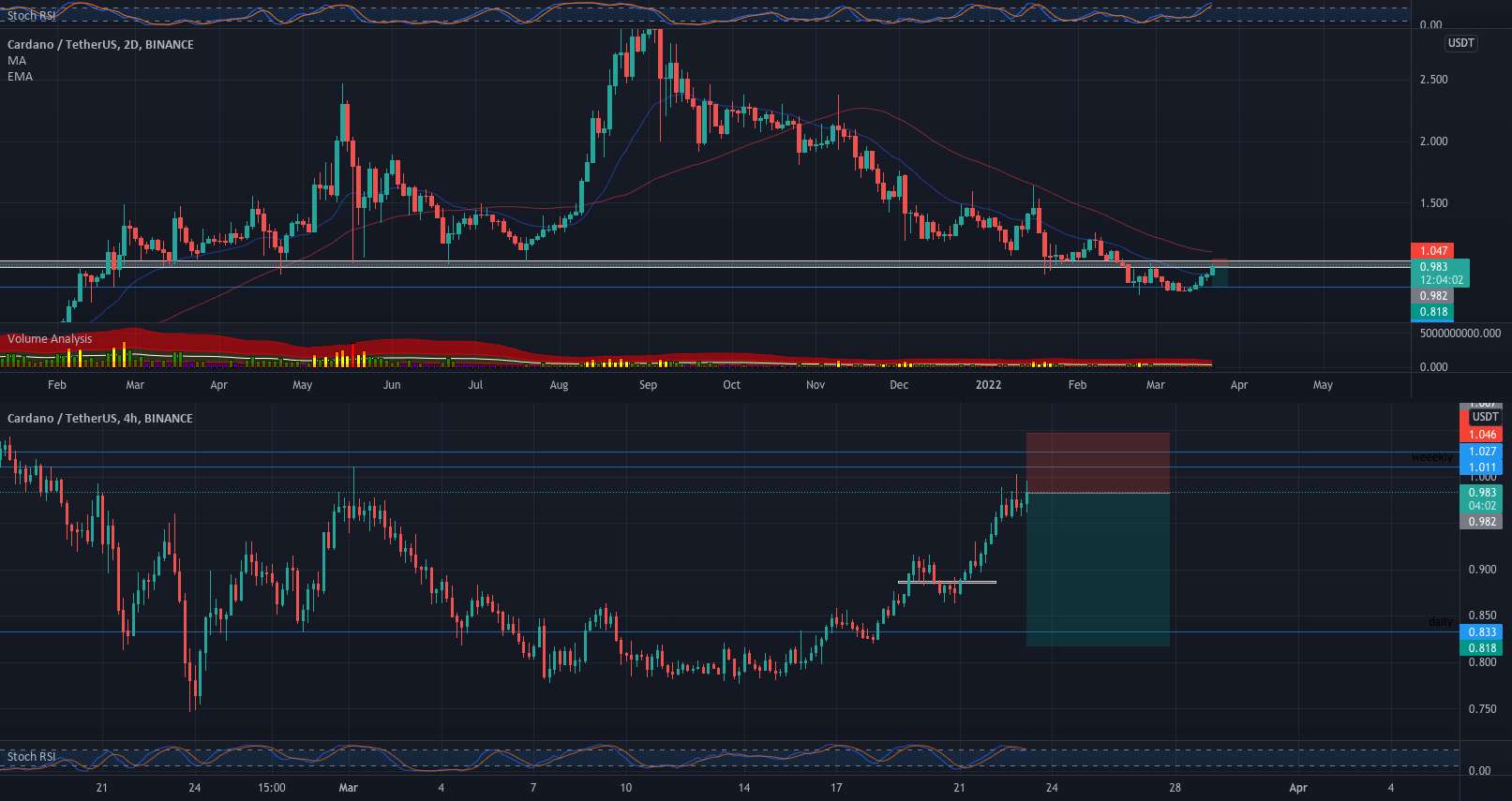
Task: Click the Cardano / TetherUS 2D chart title
Action: click(100, 44)
